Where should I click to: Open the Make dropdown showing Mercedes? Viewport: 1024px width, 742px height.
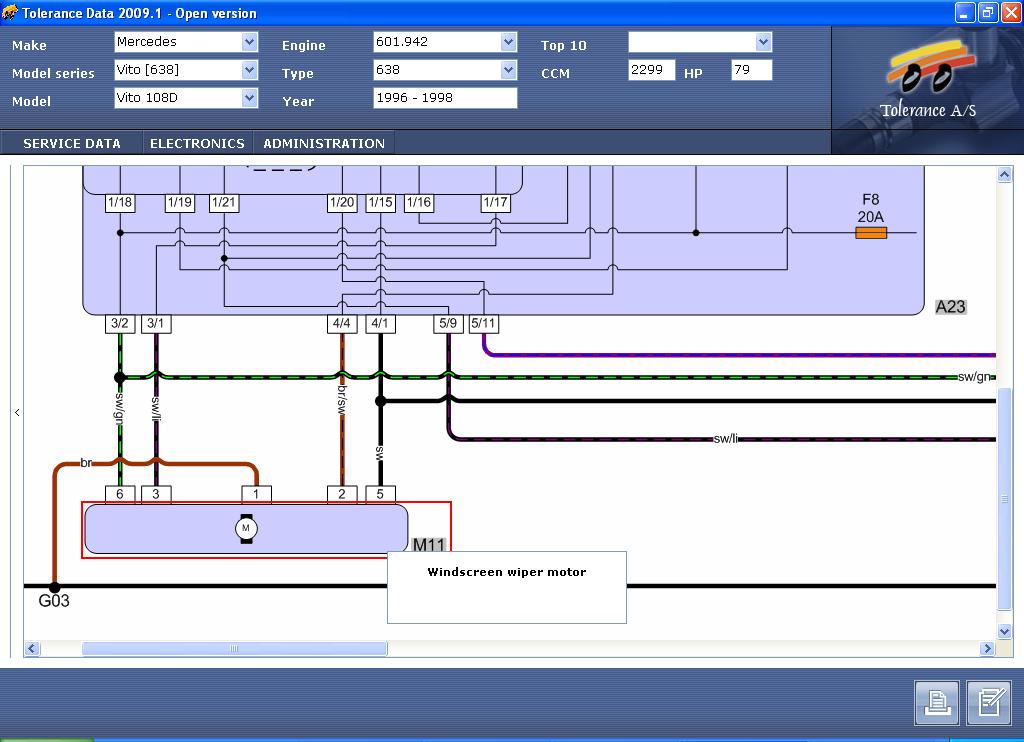(x=186, y=42)
